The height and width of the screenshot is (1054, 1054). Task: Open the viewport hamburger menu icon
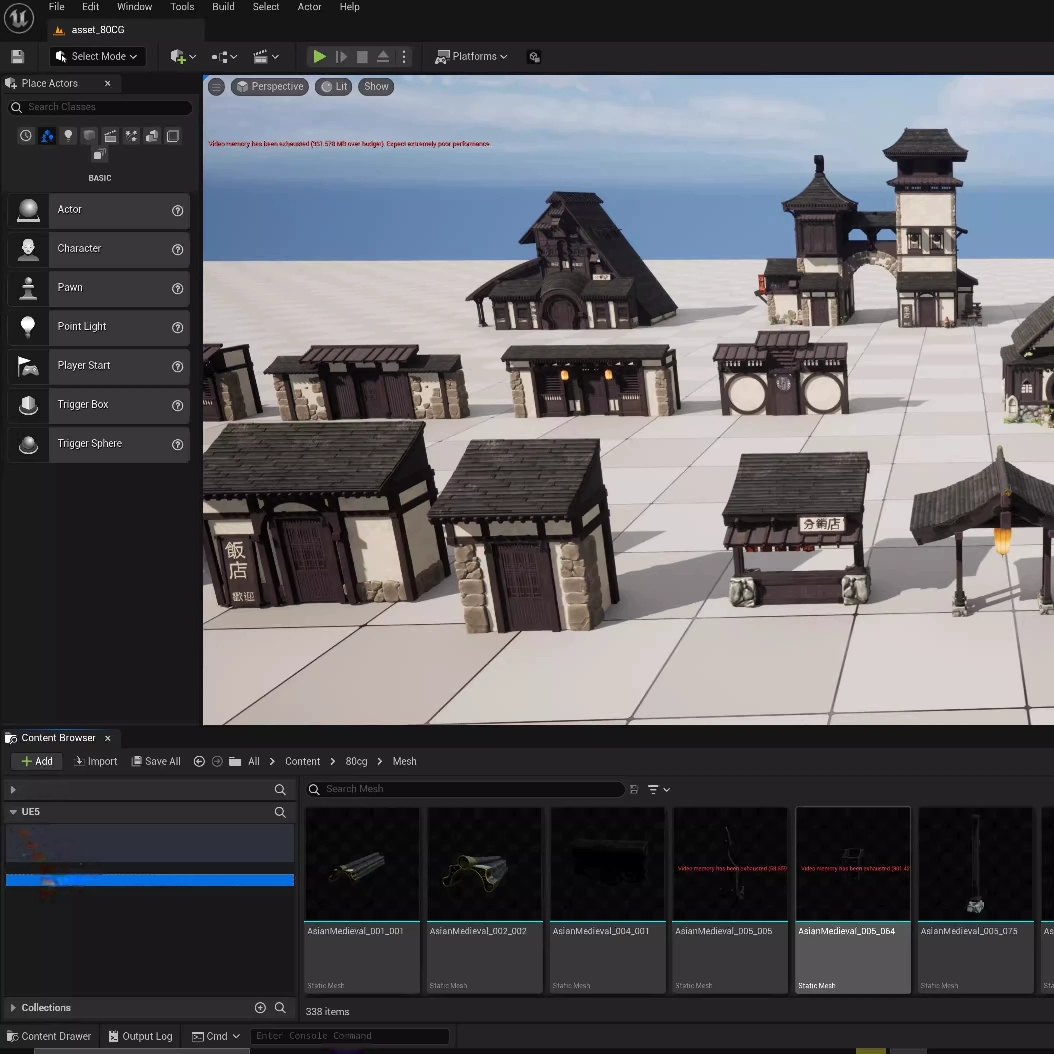pos(216,86)
